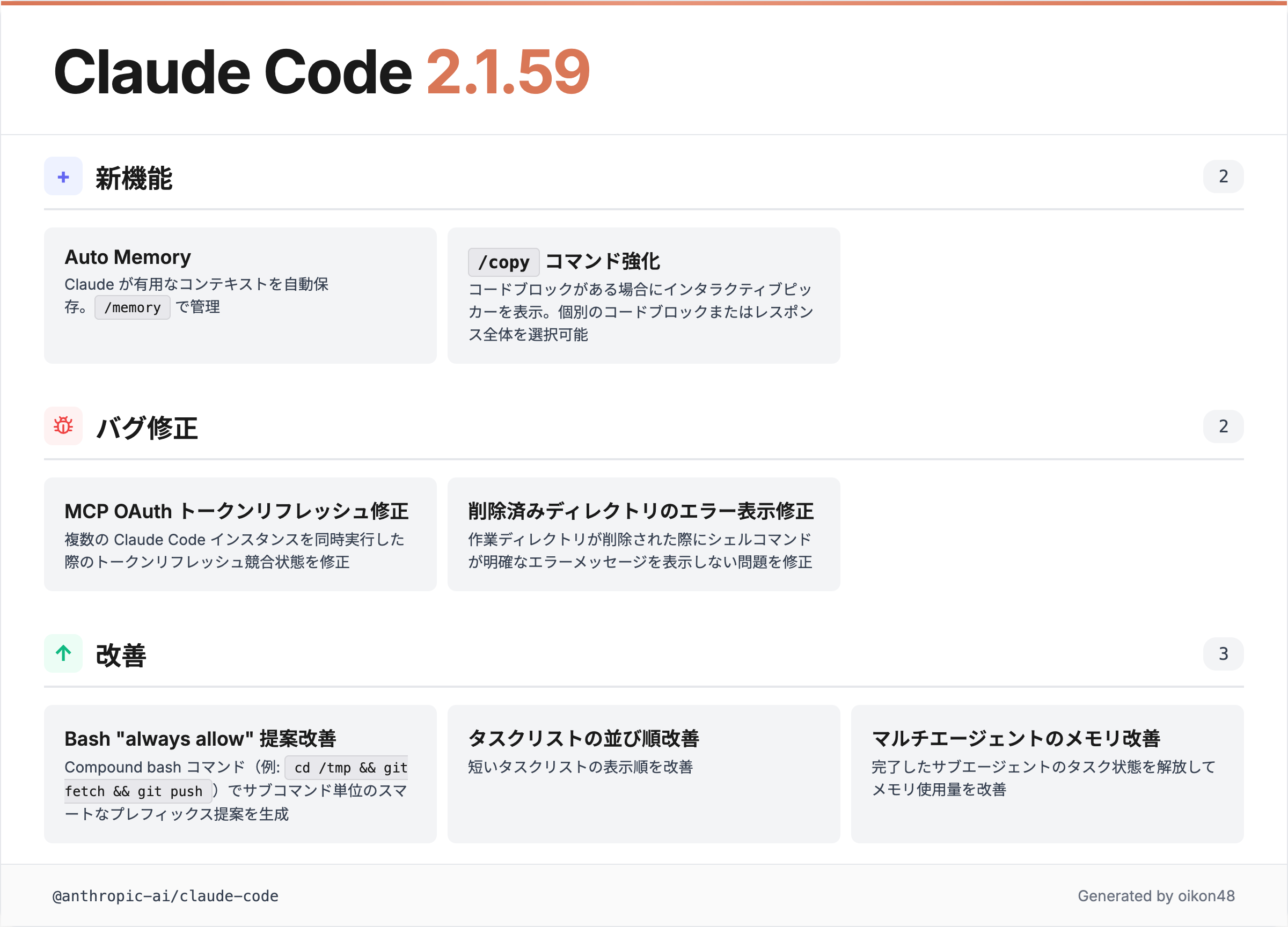Screen dimensions: 1288x927
Task: Select the Auto Memory card title
Action: tap(128, 257)
